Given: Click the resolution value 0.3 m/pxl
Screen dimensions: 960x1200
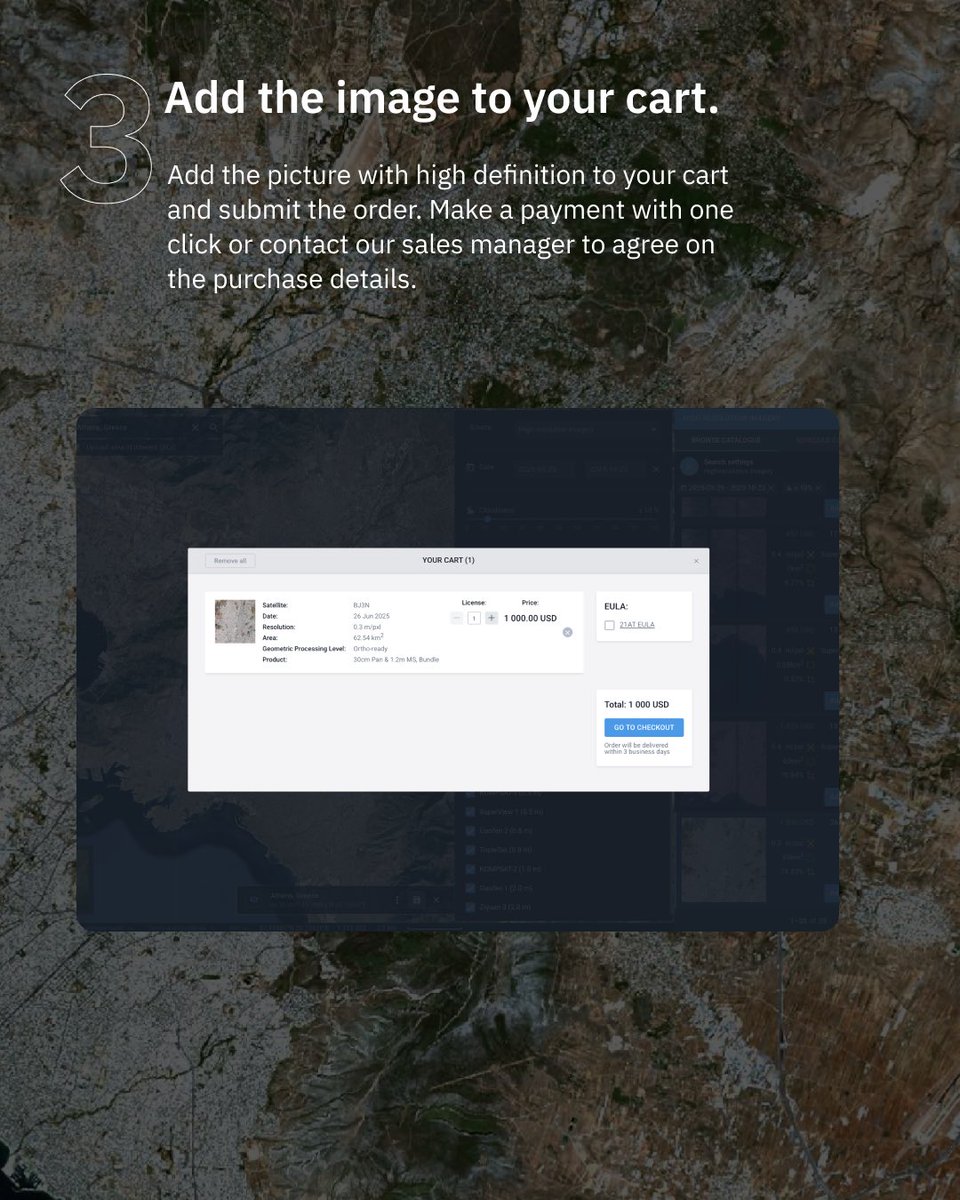Looking at the screenshot, I should 367,627.
